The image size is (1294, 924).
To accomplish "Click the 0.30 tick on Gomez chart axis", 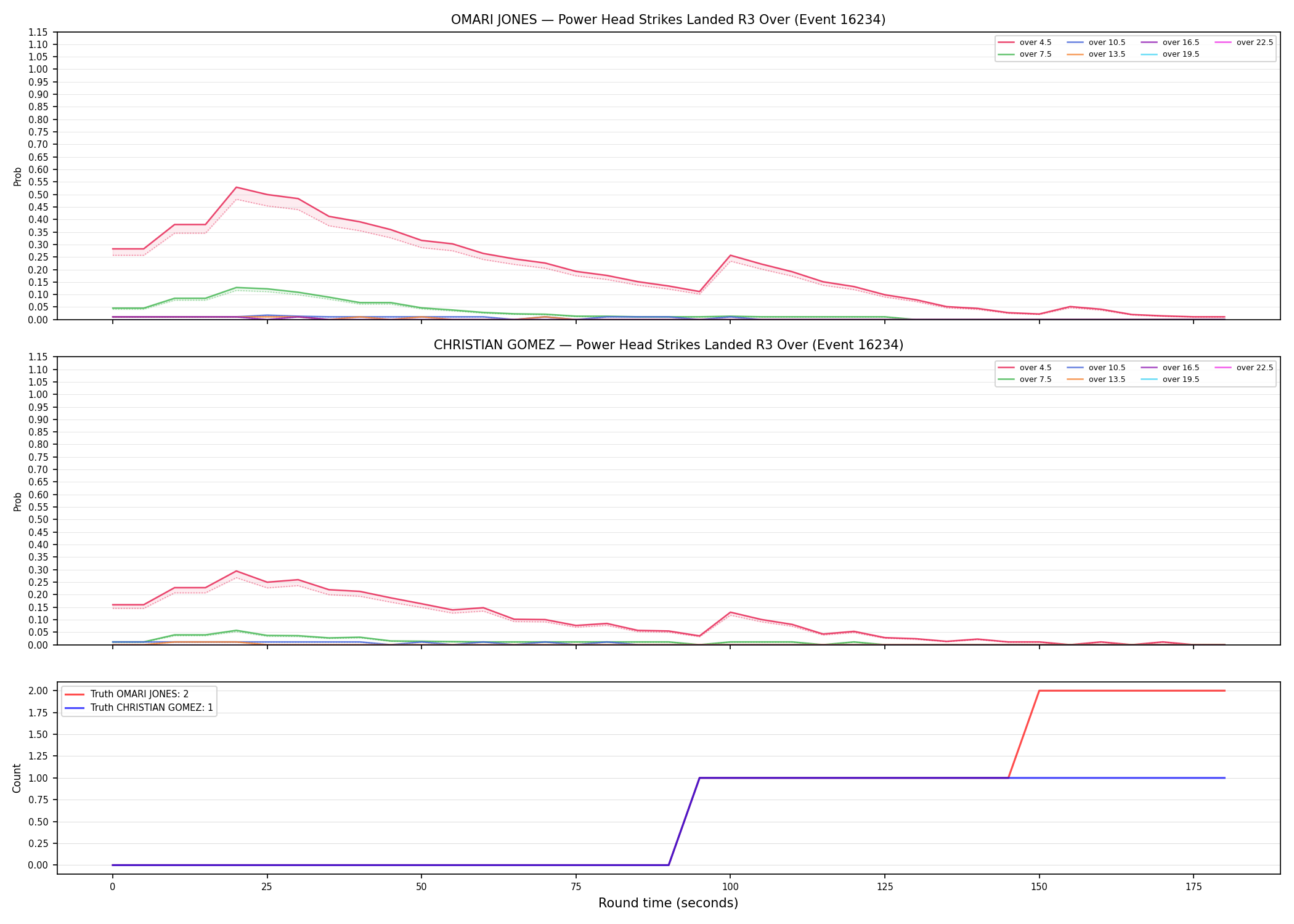I will (38, 570).
